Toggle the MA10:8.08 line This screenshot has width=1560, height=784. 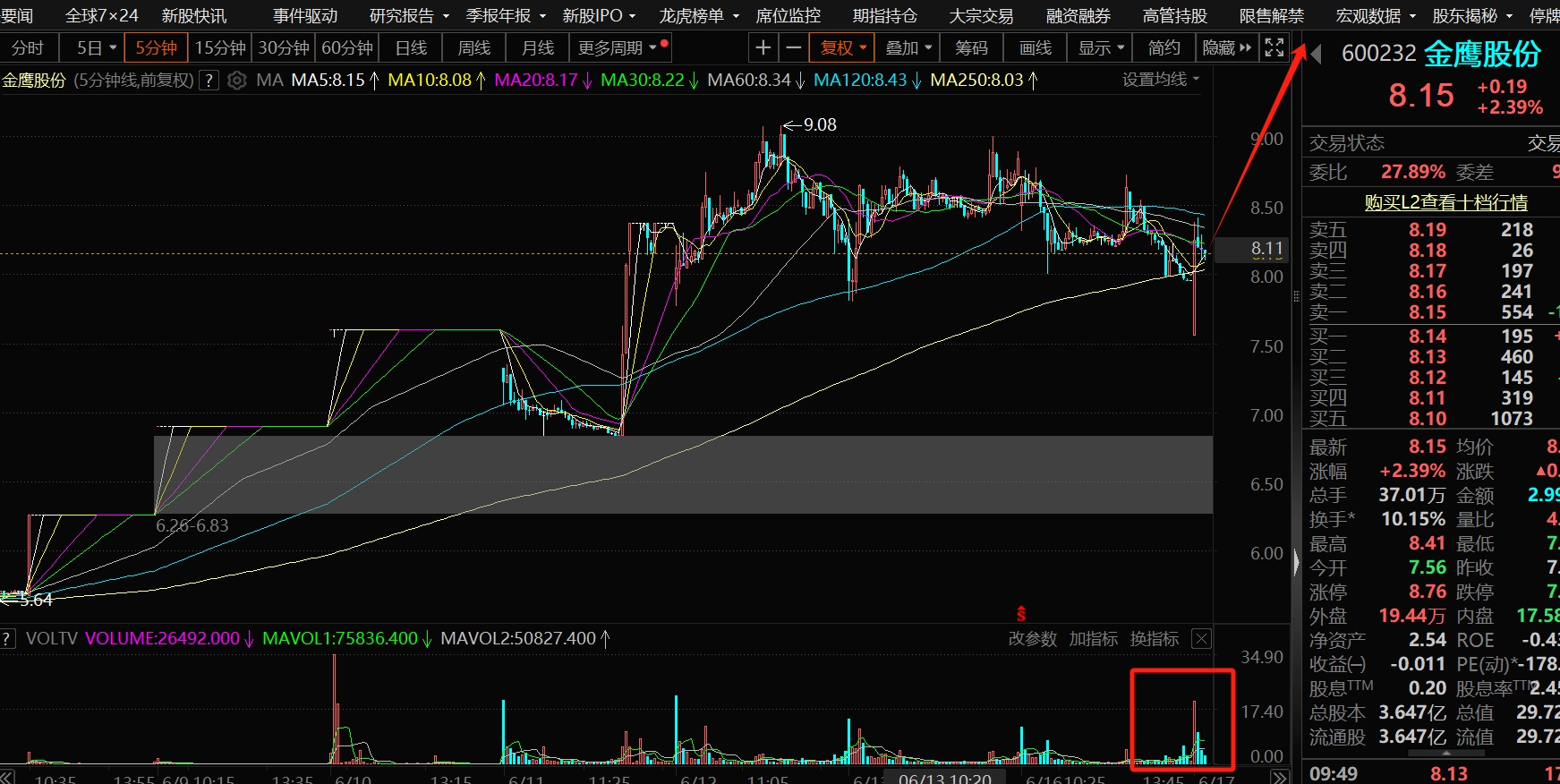point(436,81)
